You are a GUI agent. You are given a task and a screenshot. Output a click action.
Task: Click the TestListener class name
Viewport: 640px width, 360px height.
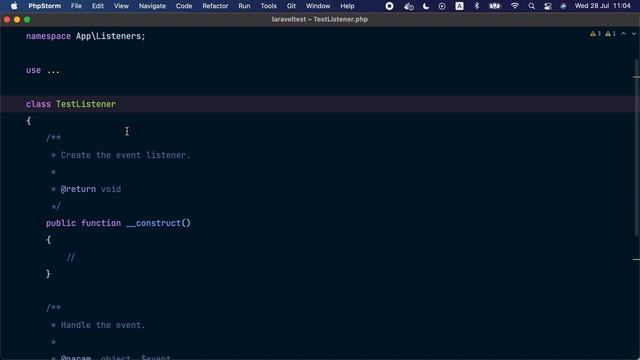coord(86,104)
